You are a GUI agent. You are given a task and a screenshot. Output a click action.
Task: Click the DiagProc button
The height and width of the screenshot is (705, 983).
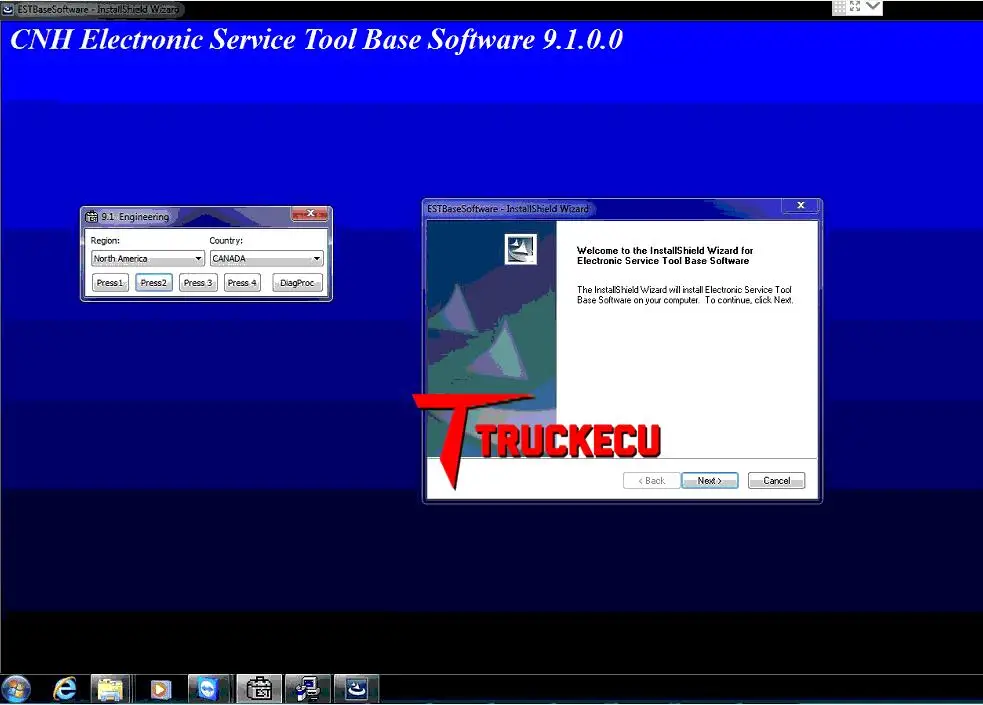(x=297, y=283)
